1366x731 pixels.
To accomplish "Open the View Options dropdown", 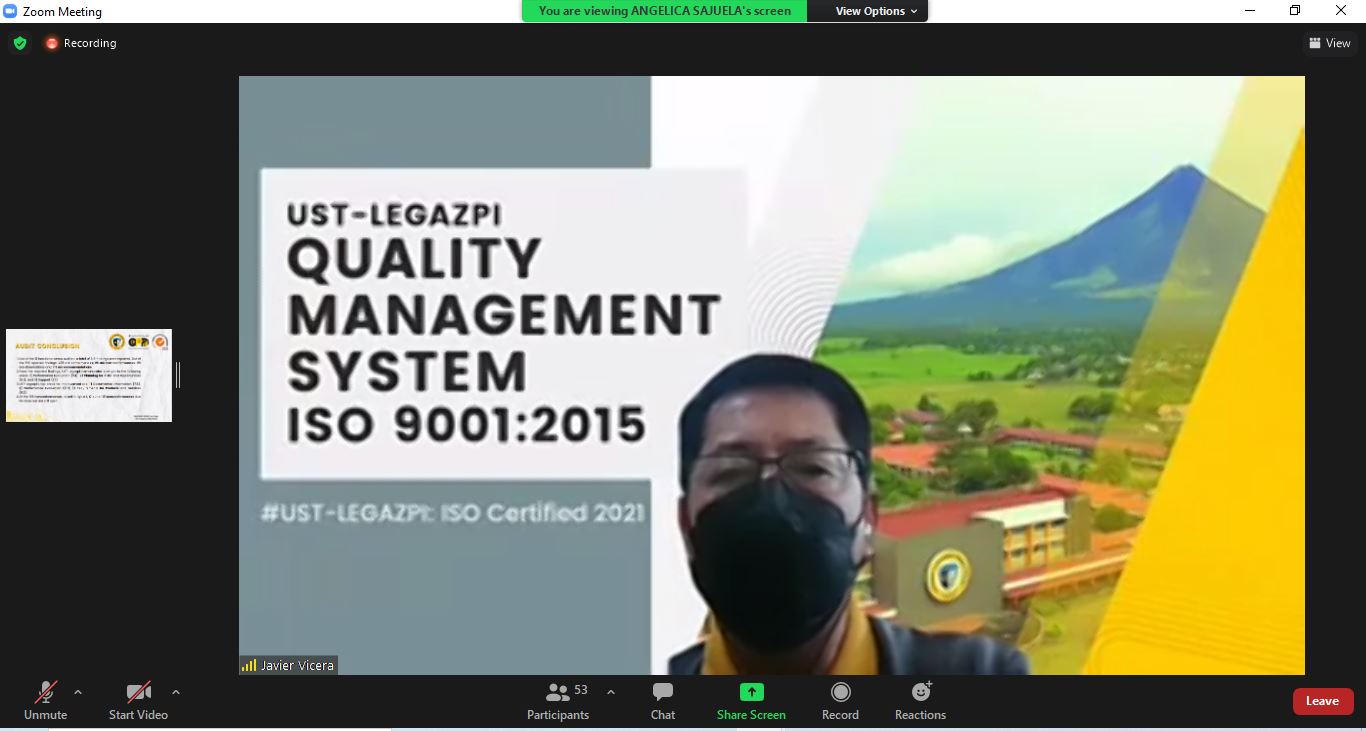I will pyautogui.click(x=876, y=11).
